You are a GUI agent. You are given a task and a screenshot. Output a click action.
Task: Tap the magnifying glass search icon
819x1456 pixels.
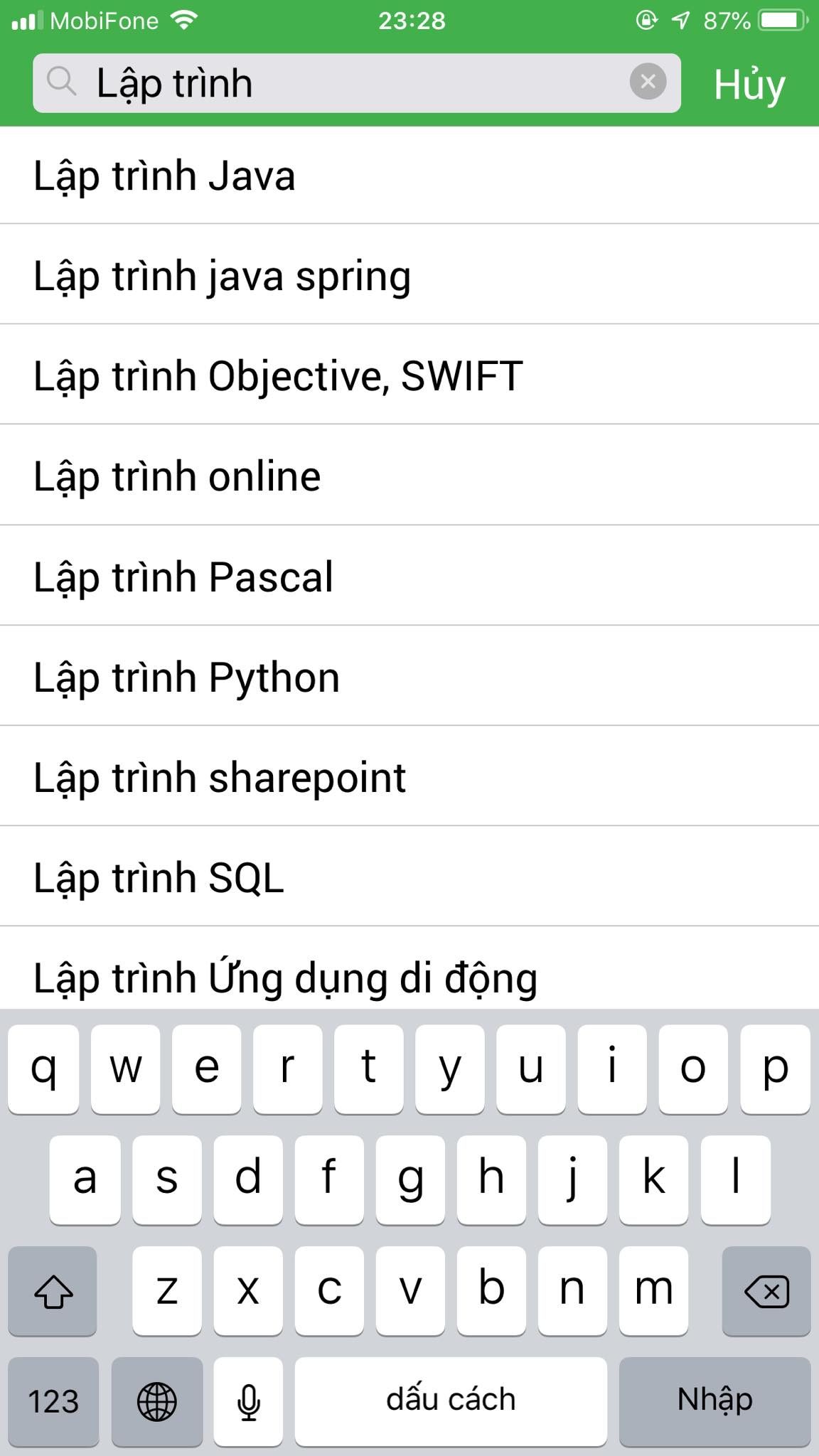coord(63,83)
